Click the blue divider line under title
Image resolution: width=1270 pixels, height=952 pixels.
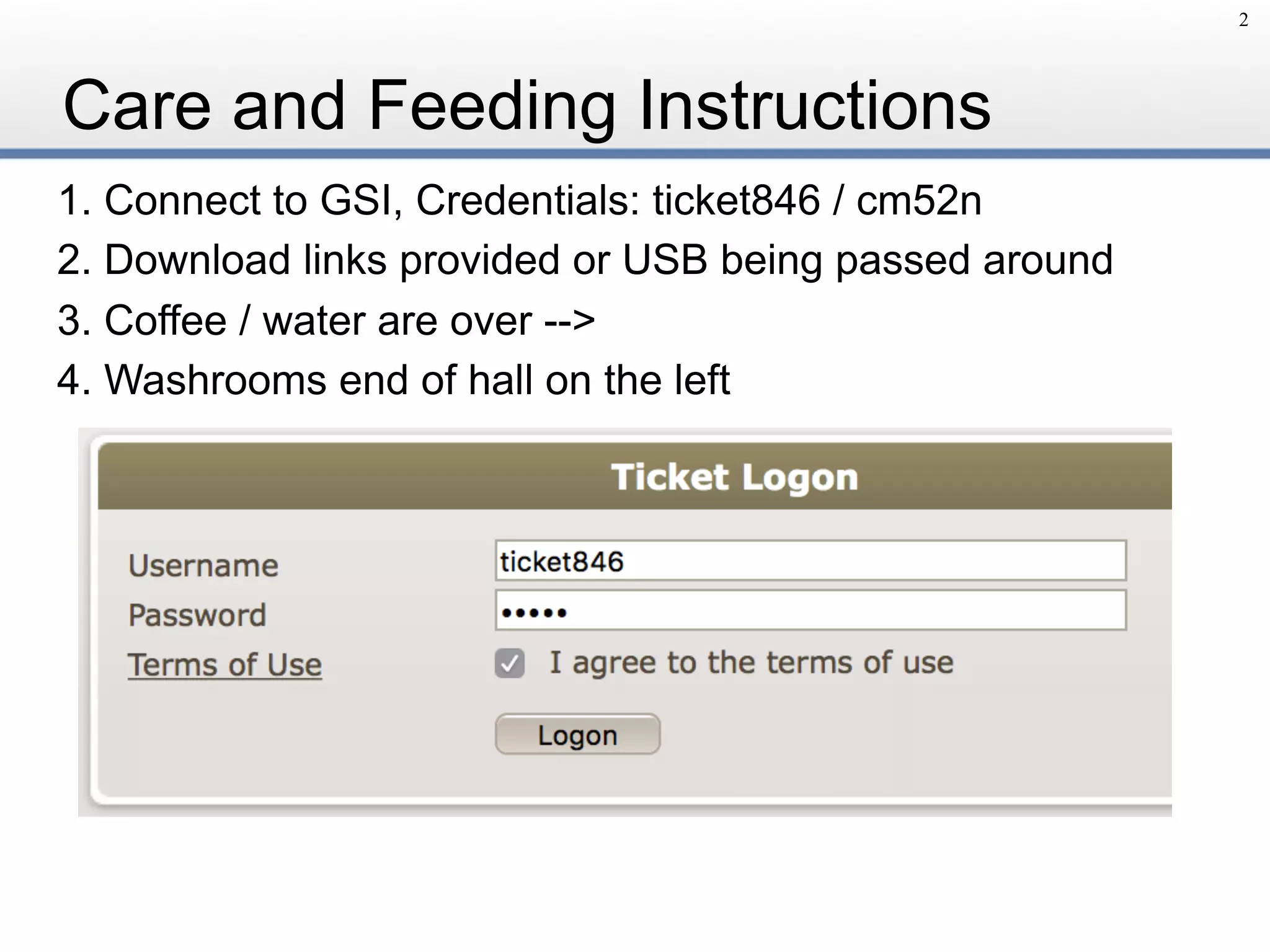(x=635, y=153)
